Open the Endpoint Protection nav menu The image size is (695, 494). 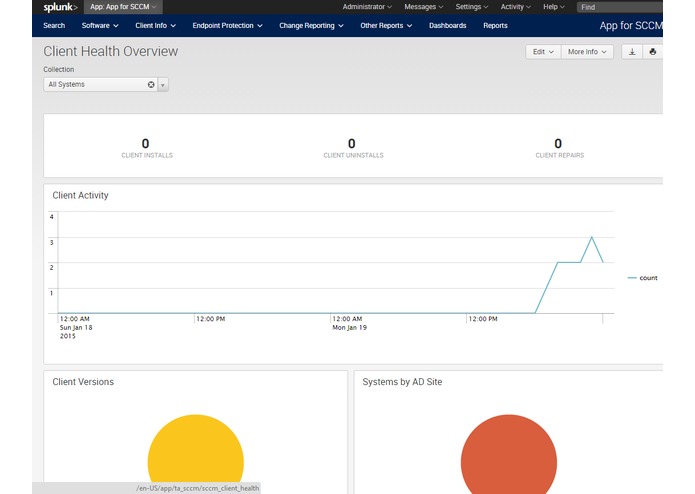tap(227, 26)
